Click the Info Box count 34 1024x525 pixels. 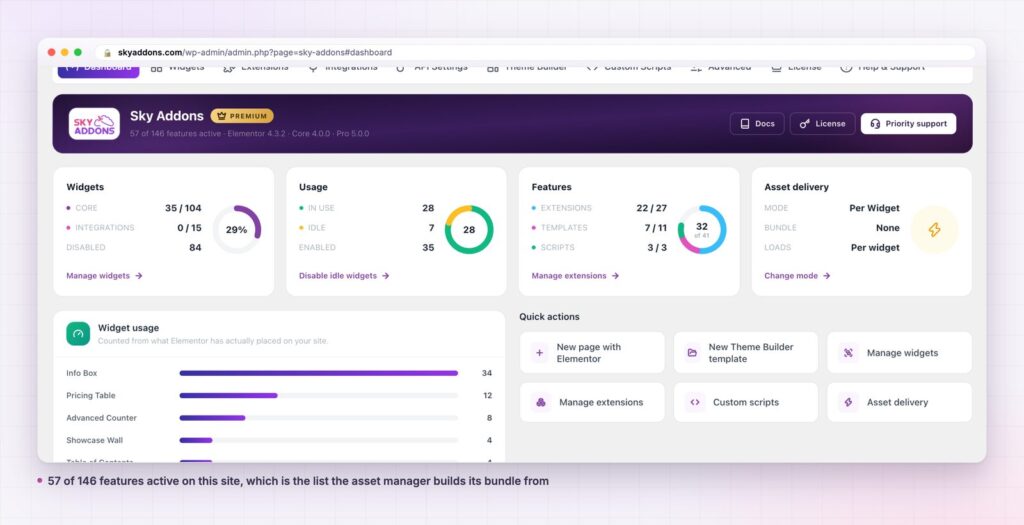[x=487, y=373]
